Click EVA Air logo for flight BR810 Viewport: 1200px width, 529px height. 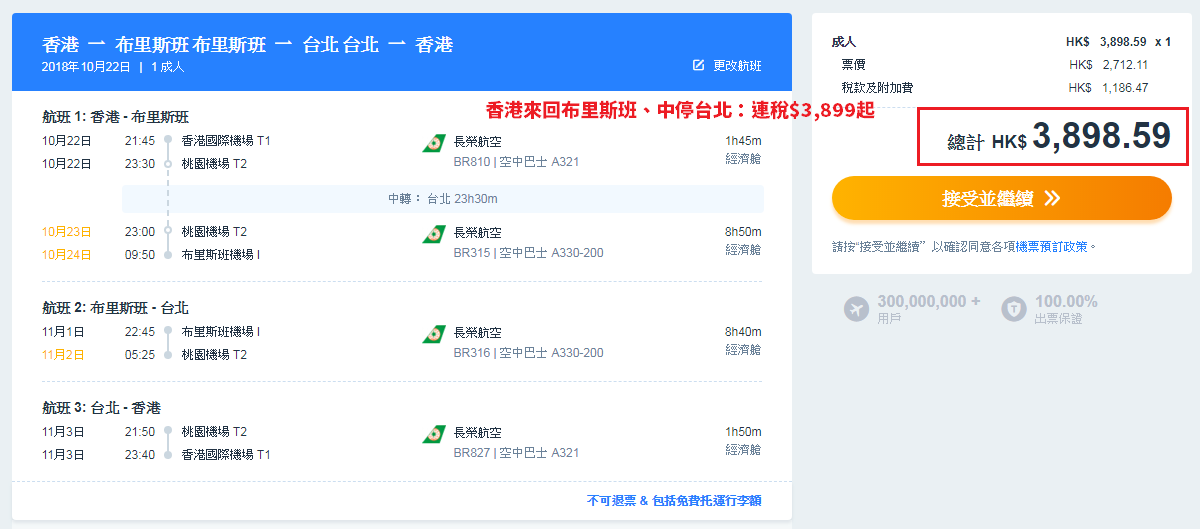434,143
